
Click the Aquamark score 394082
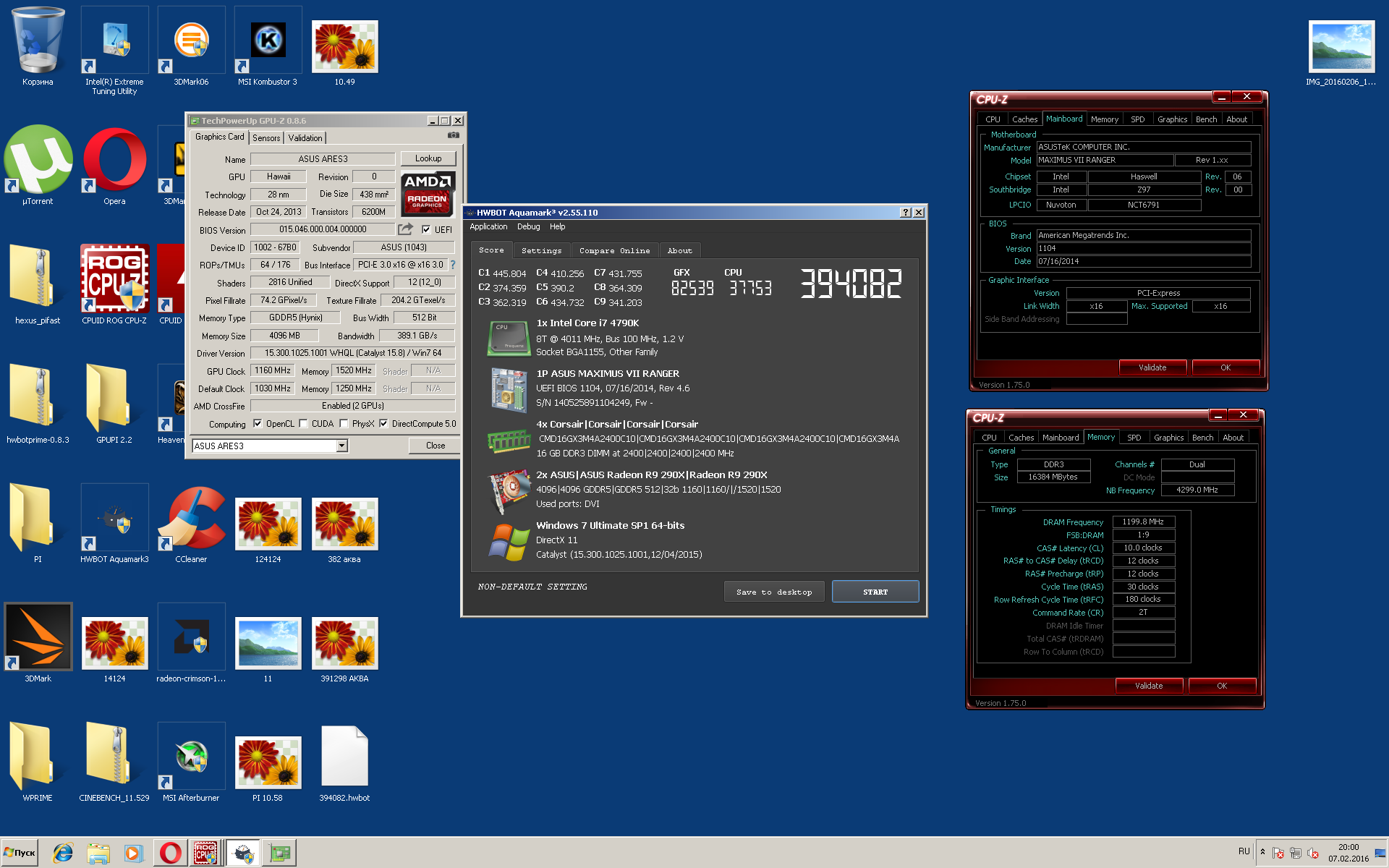pyautogui.click(x=851, y=284)
